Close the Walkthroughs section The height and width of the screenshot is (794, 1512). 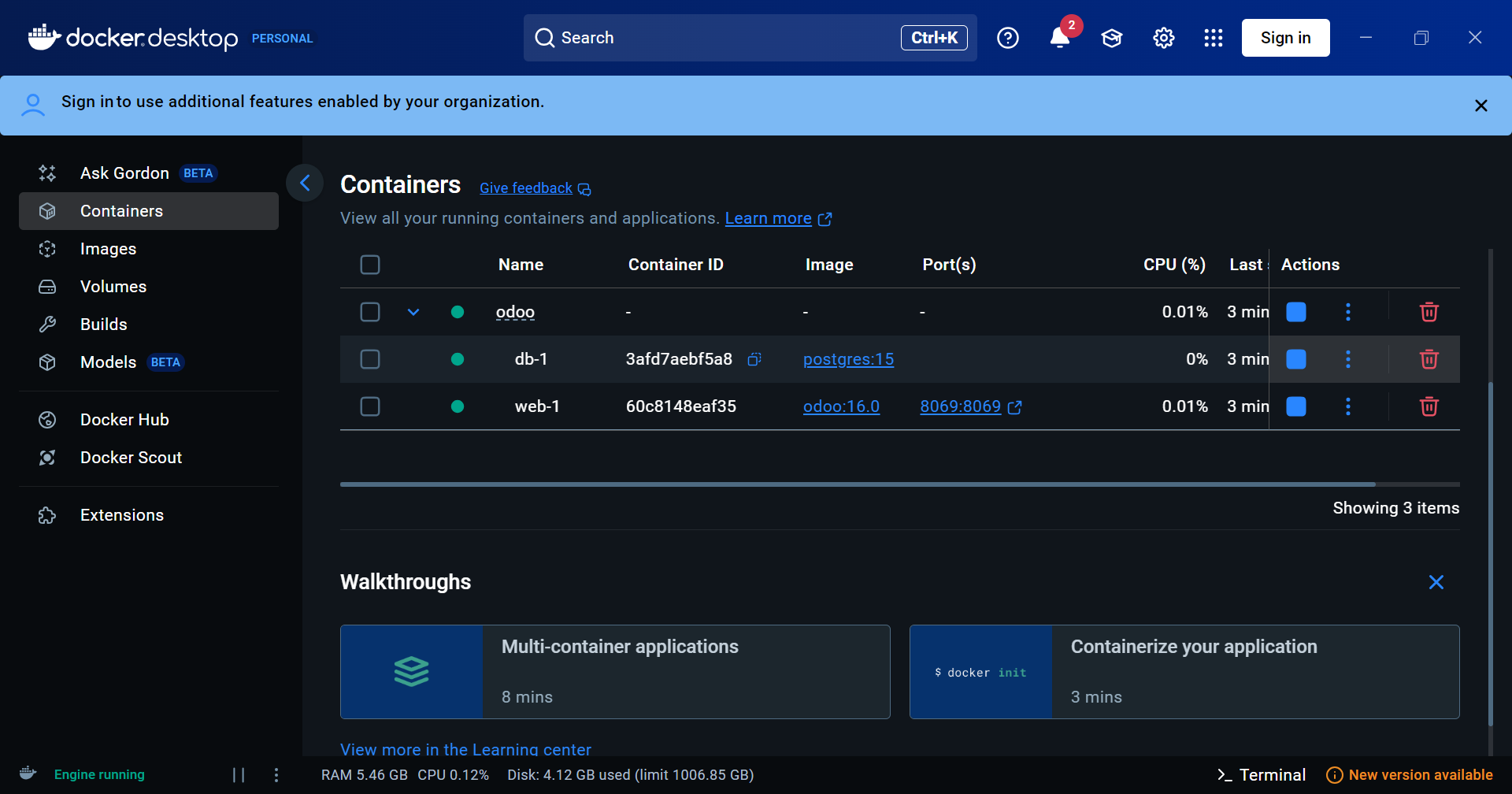point(1436,582)
